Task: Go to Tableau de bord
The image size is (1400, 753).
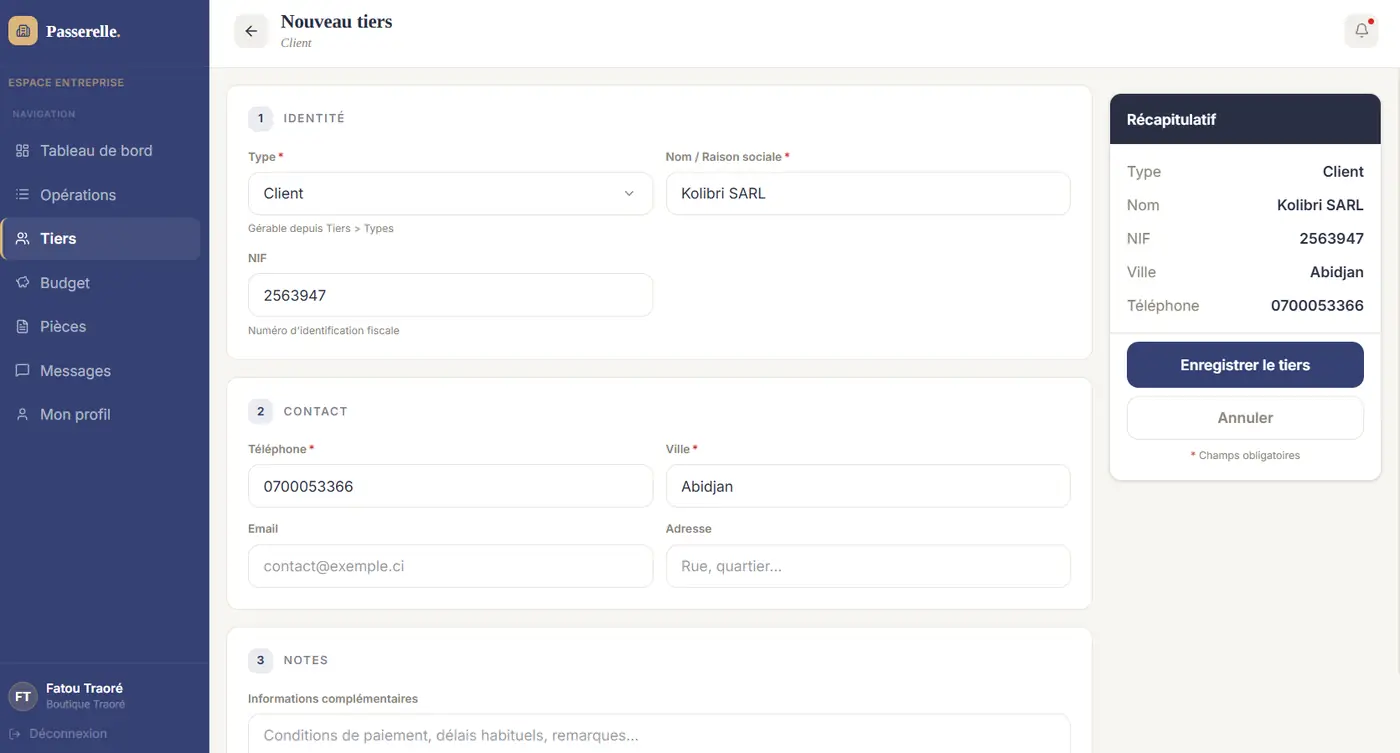Action: (100, 151)
